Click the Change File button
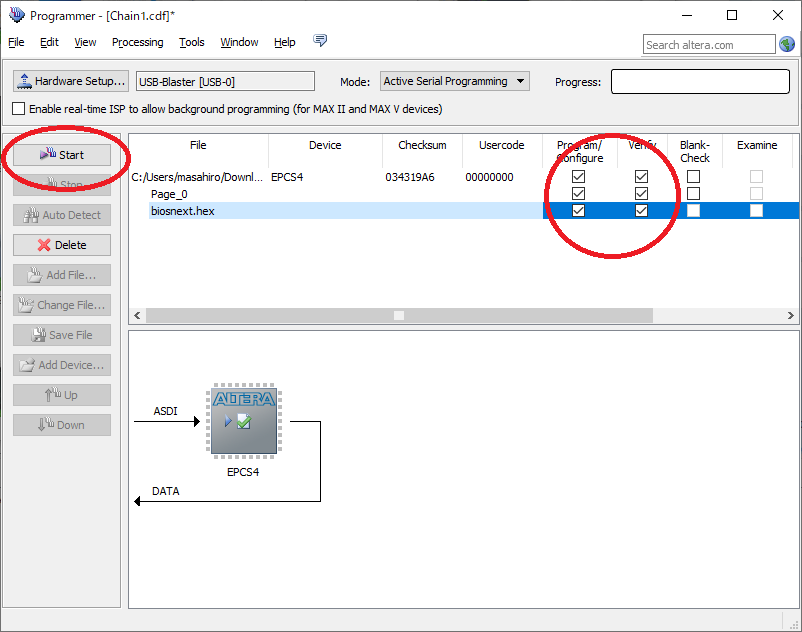Viewport: 802px width, 632px height. click(x=62, y=305)
